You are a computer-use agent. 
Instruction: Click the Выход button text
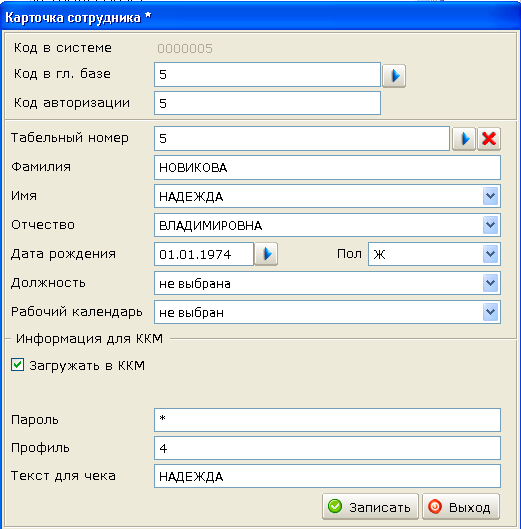469,507
